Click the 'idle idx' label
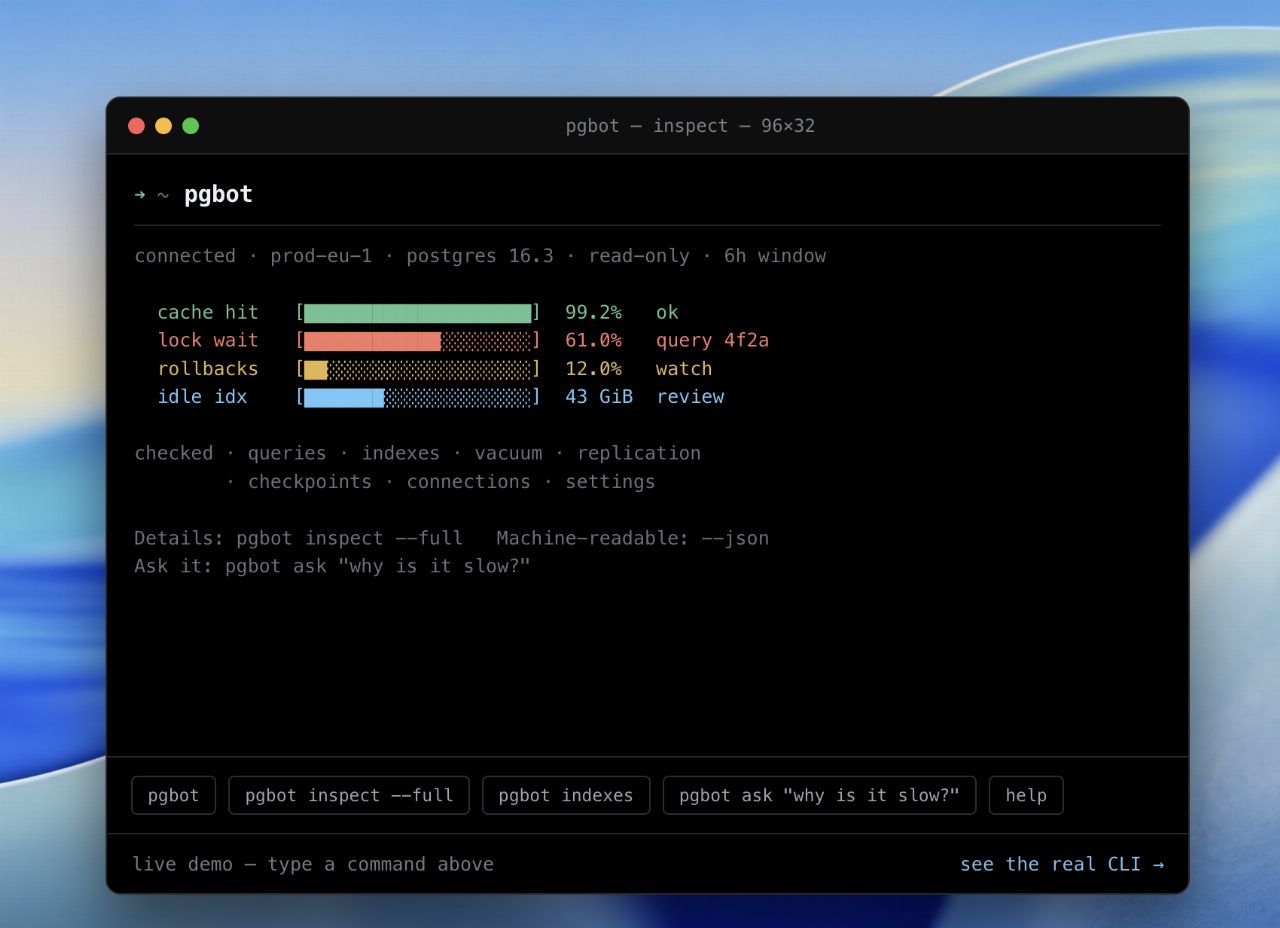Image resolution: width=1280 pixels, height=928 pixels. click(202, 396)
